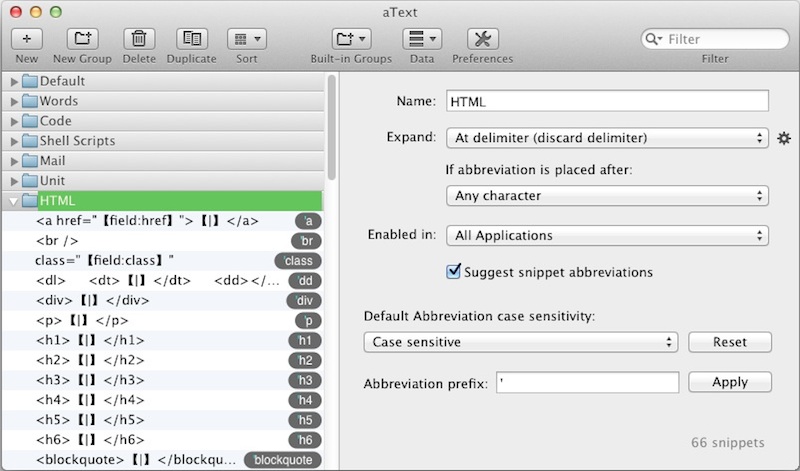The height and width of the screenshot is (471, 800).
Task: Open the Expand delimiter dropdown
Action: [606, 137]
